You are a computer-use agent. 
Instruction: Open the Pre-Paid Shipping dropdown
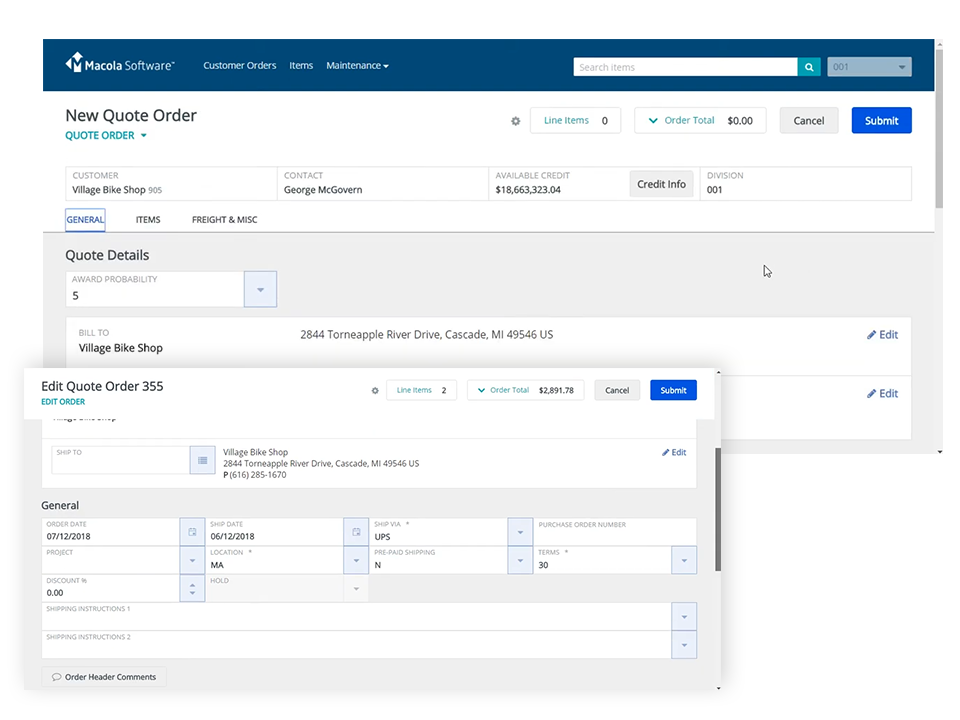tap(520, 560)
